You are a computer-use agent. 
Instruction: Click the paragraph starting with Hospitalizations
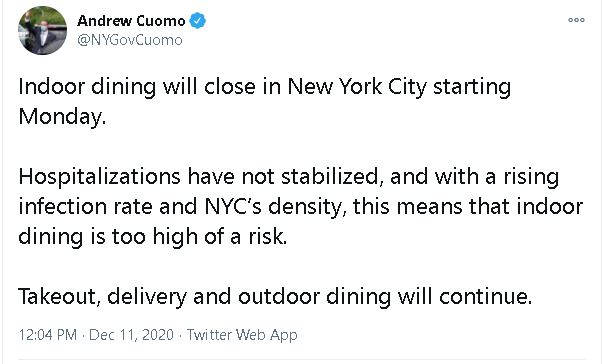tap(301, 206)
